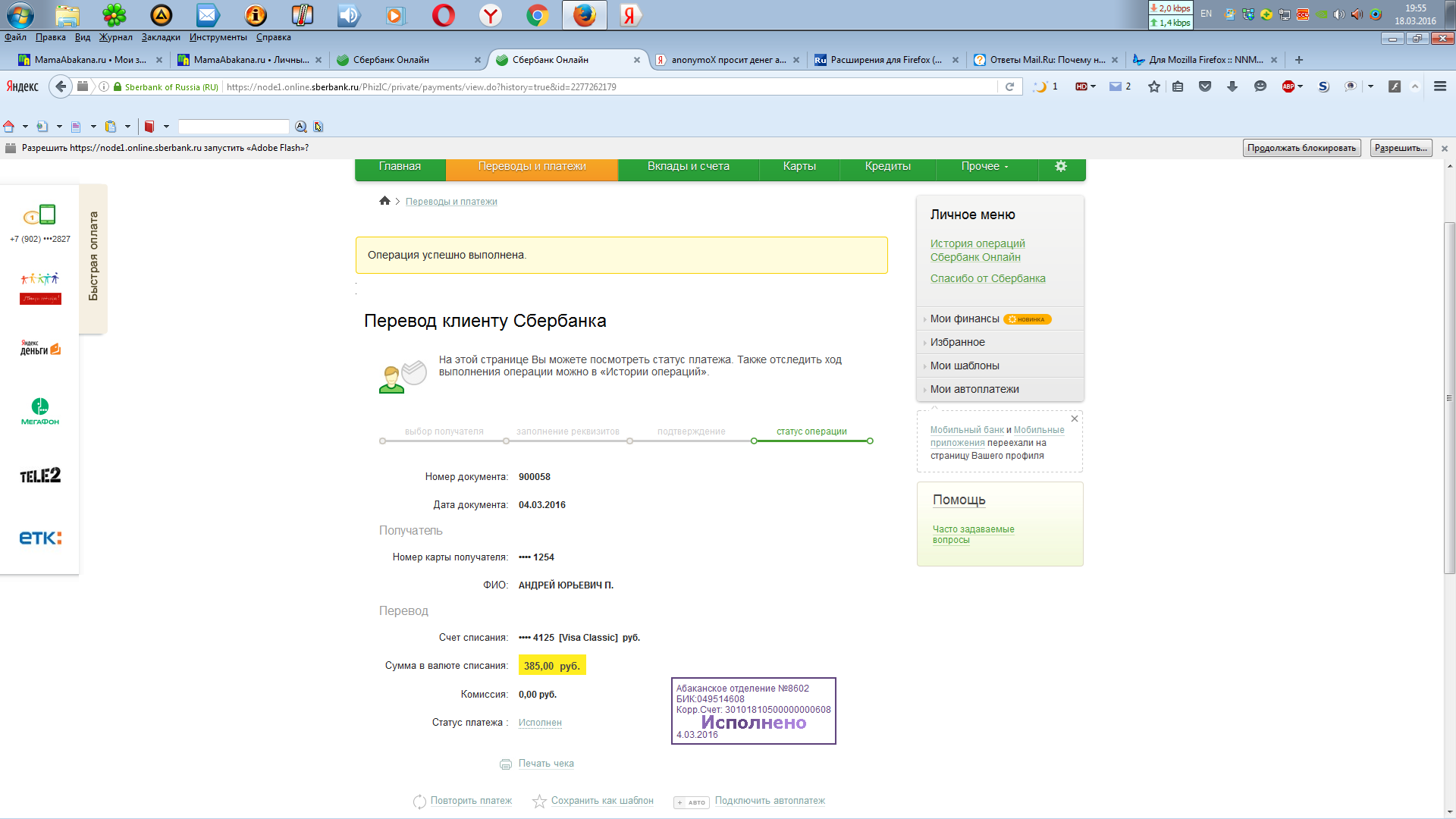Open the Downloads arrow icon
1456x819 pixels.
coord(1232,86)
